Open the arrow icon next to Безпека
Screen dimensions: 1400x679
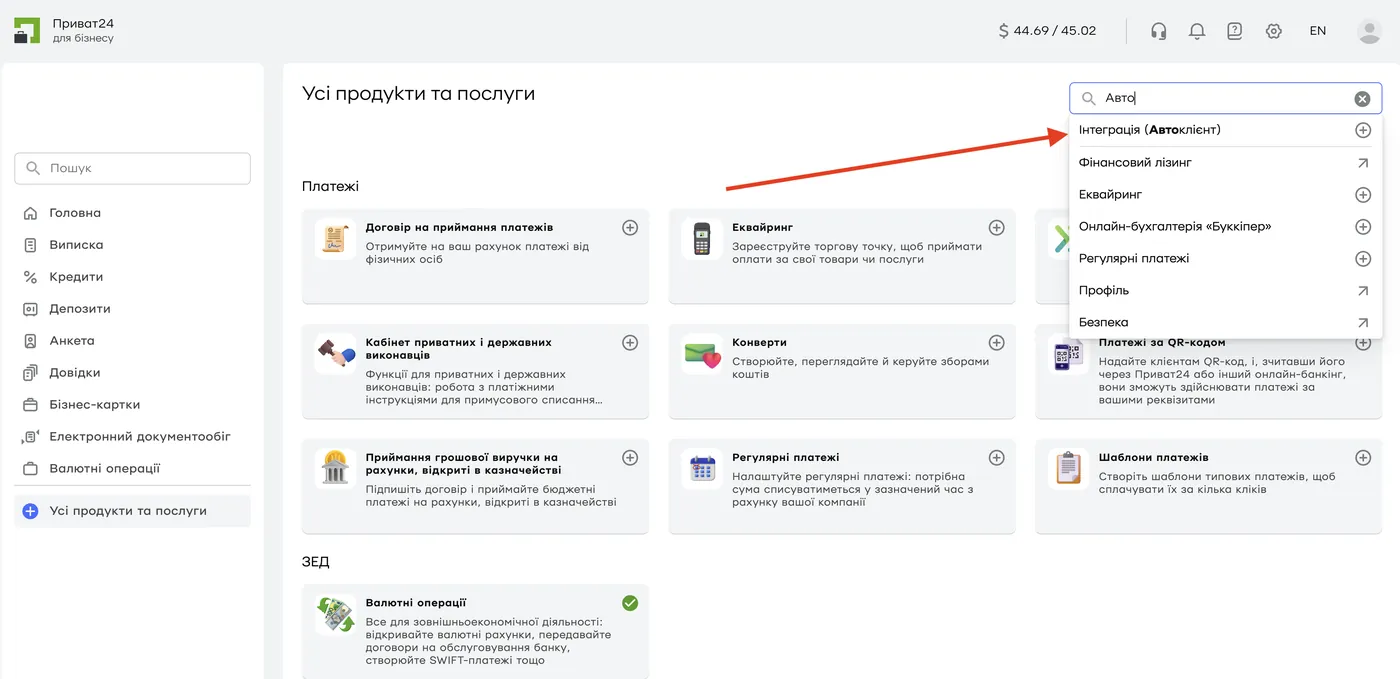tap(1362, 322)
